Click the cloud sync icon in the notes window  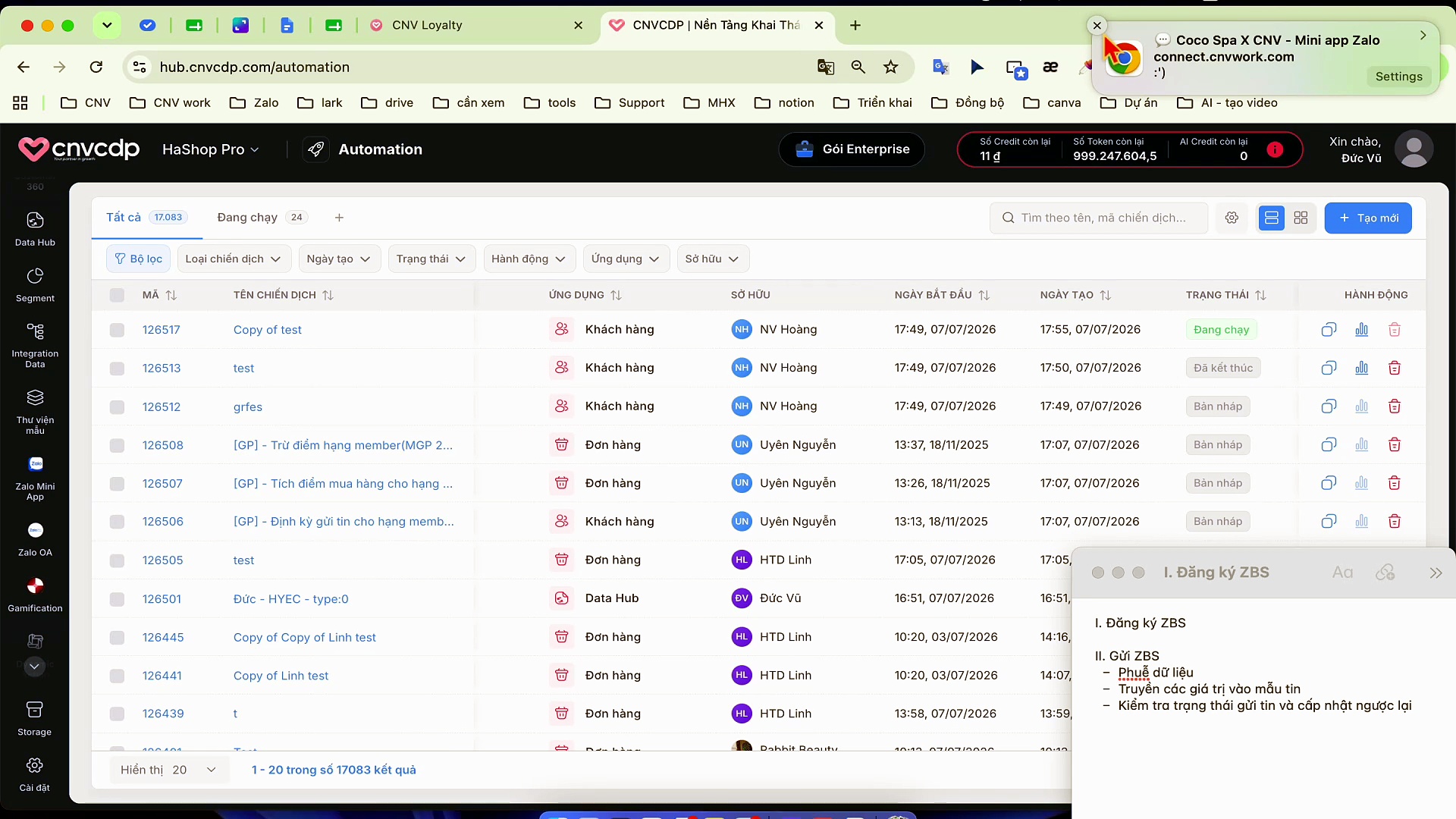(1385, 573)
